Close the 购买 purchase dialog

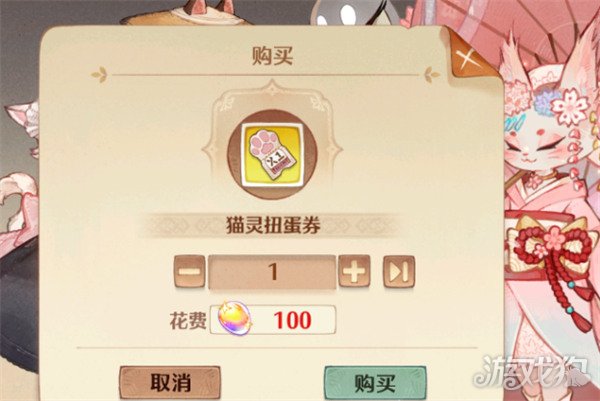(x=467, y=59)
